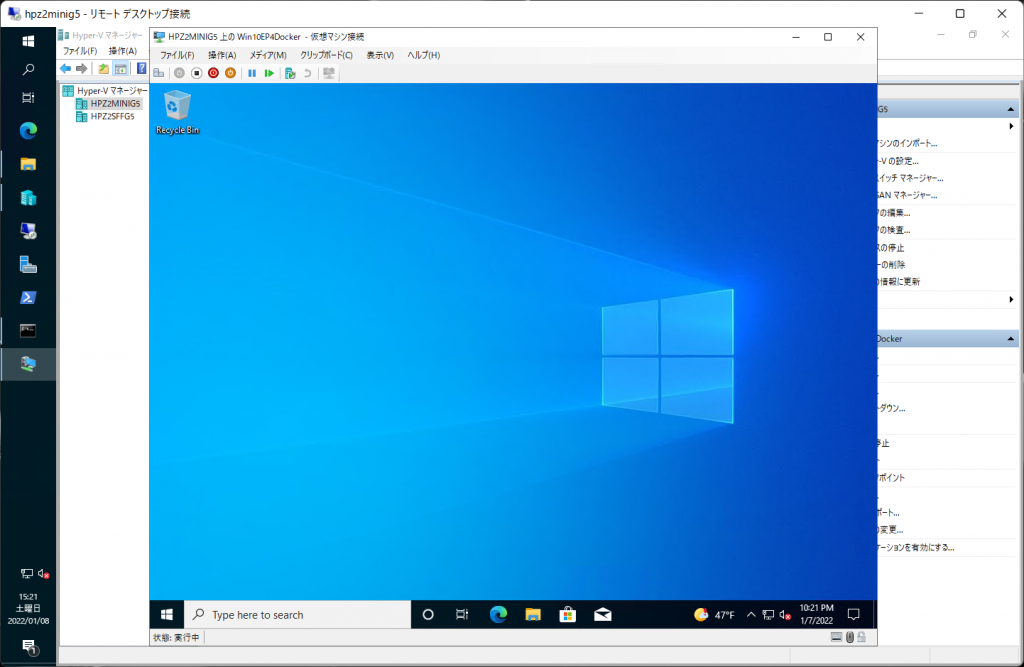Click the red Shut Down power icon

pos(213,73)
